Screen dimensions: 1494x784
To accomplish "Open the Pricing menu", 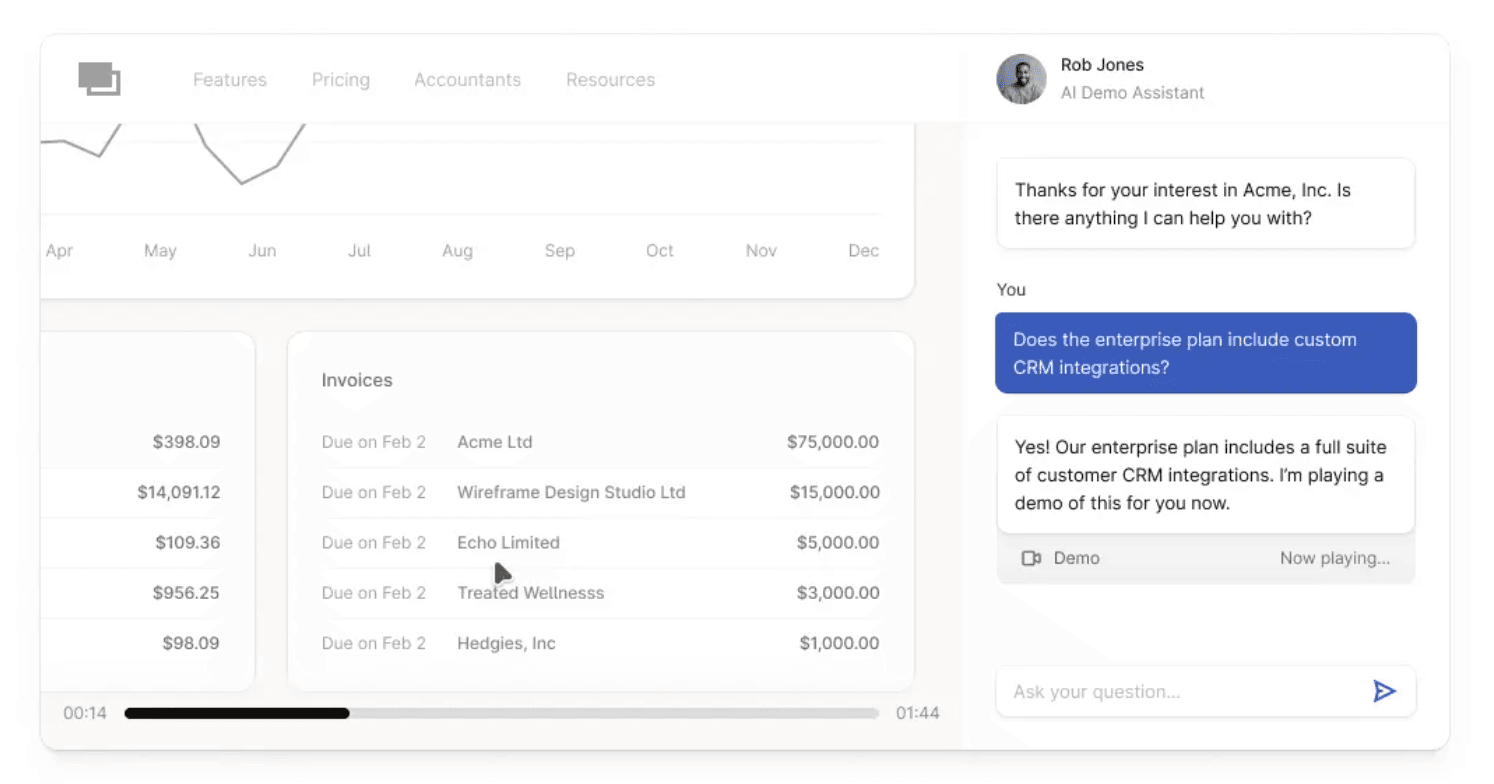I will [340, 79].
